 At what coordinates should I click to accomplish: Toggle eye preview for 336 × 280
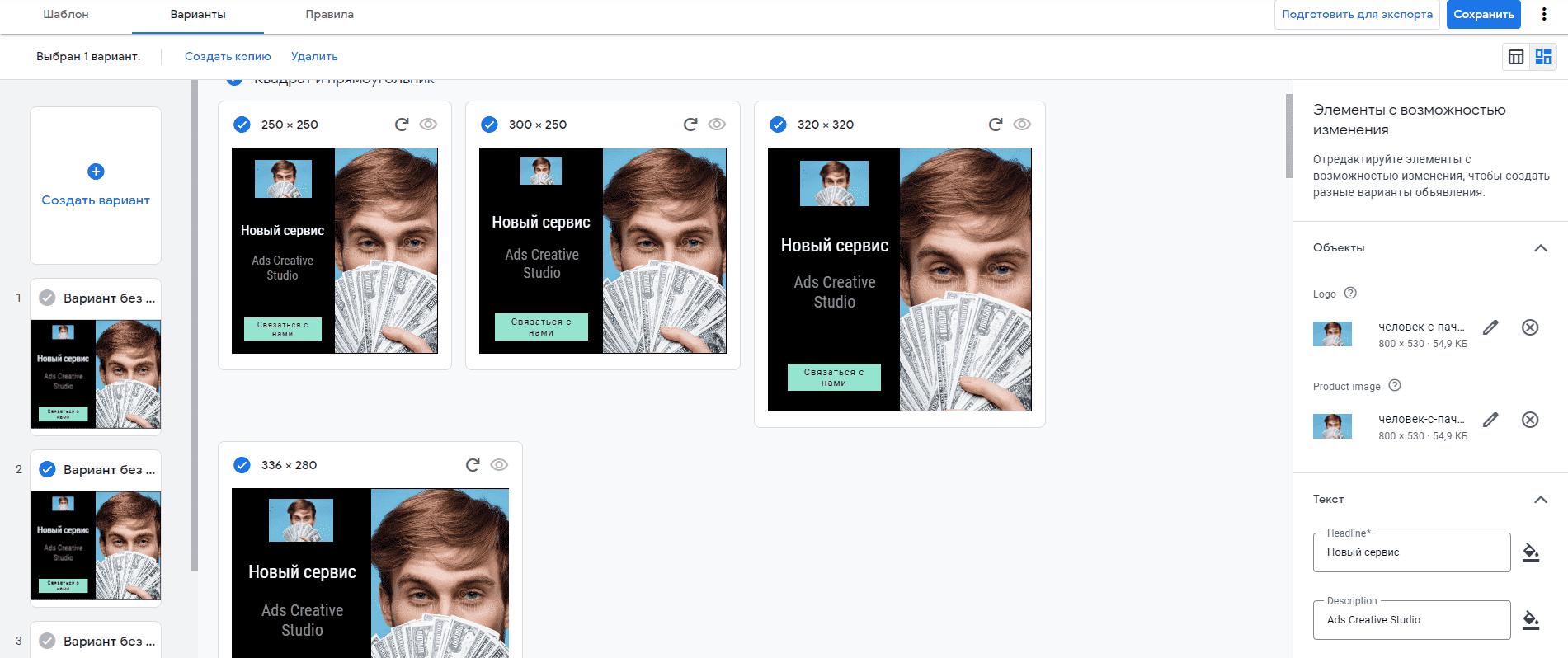(499, 465)
